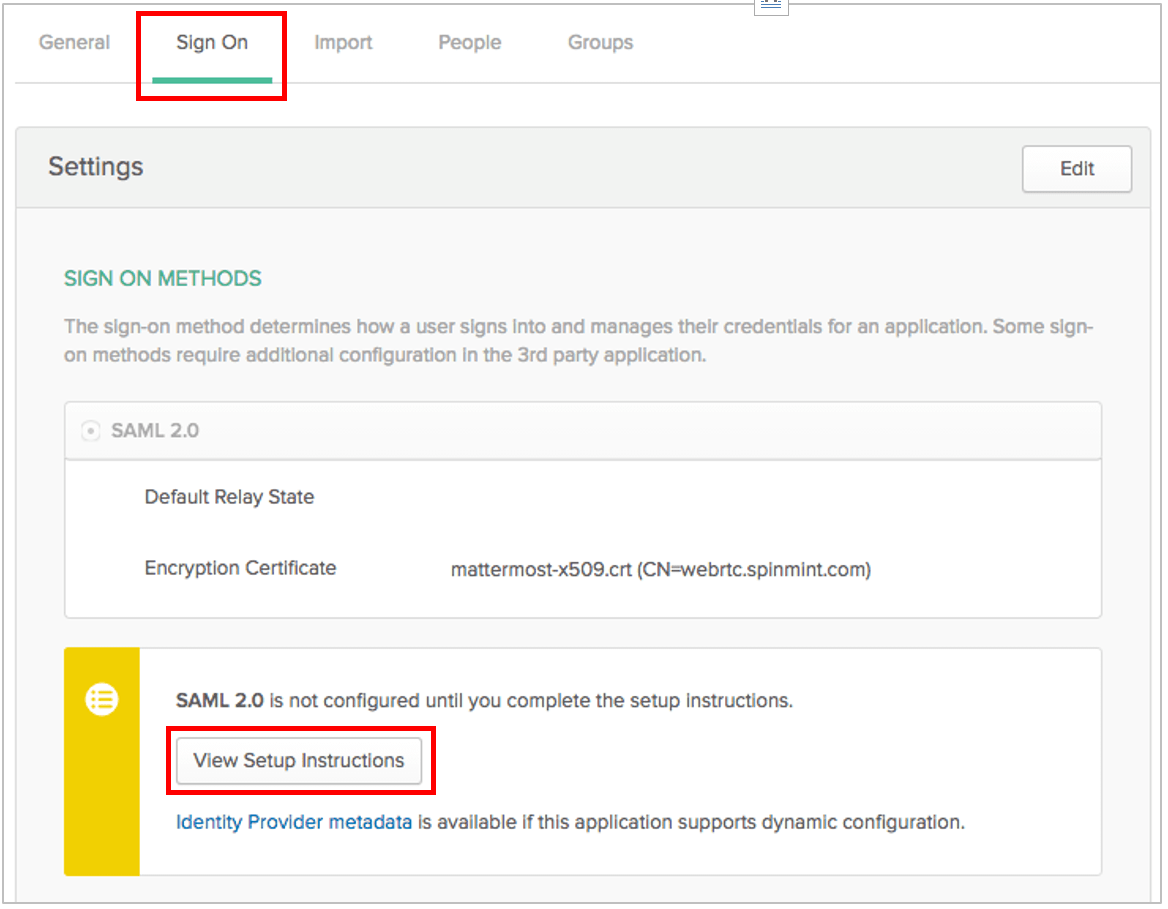This screenshot has width=1168, height=909.
Task: Click the yellow status stripe beside setup instructions
Action: [x=101, y=800]
